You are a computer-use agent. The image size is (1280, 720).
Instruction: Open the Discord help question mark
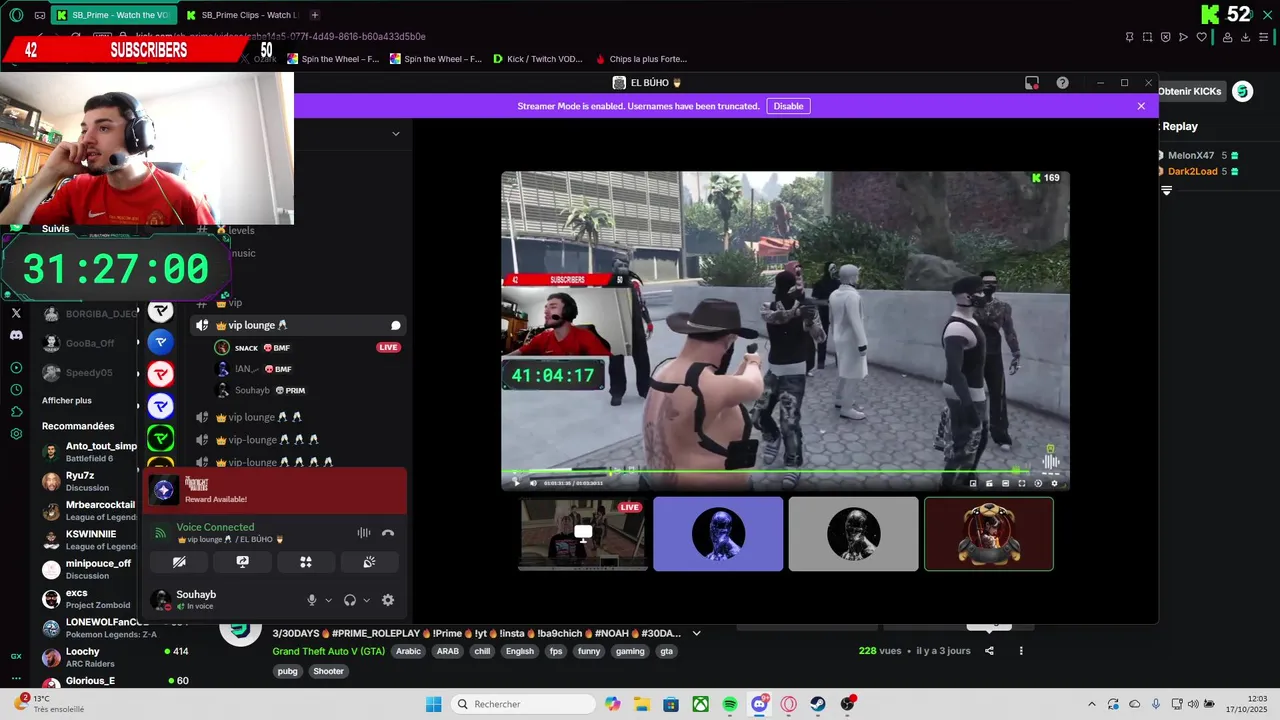(x=1062, y=83)
